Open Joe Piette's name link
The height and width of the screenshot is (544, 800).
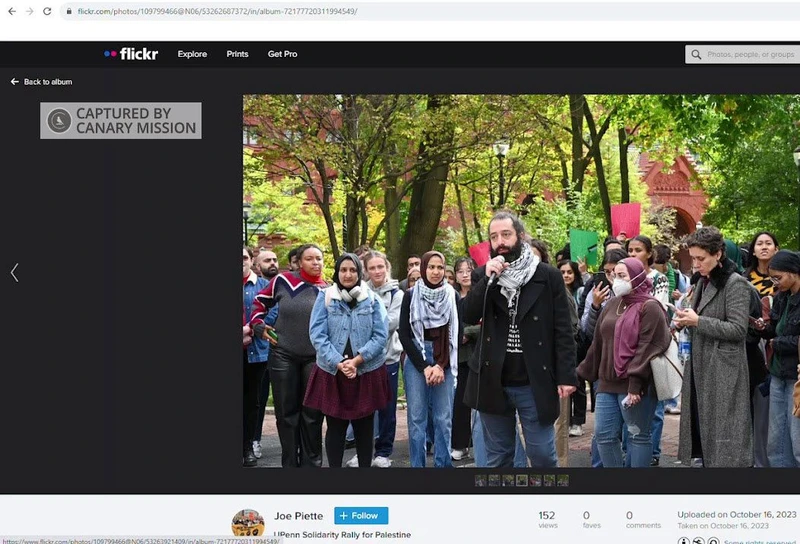coord(299,516)
